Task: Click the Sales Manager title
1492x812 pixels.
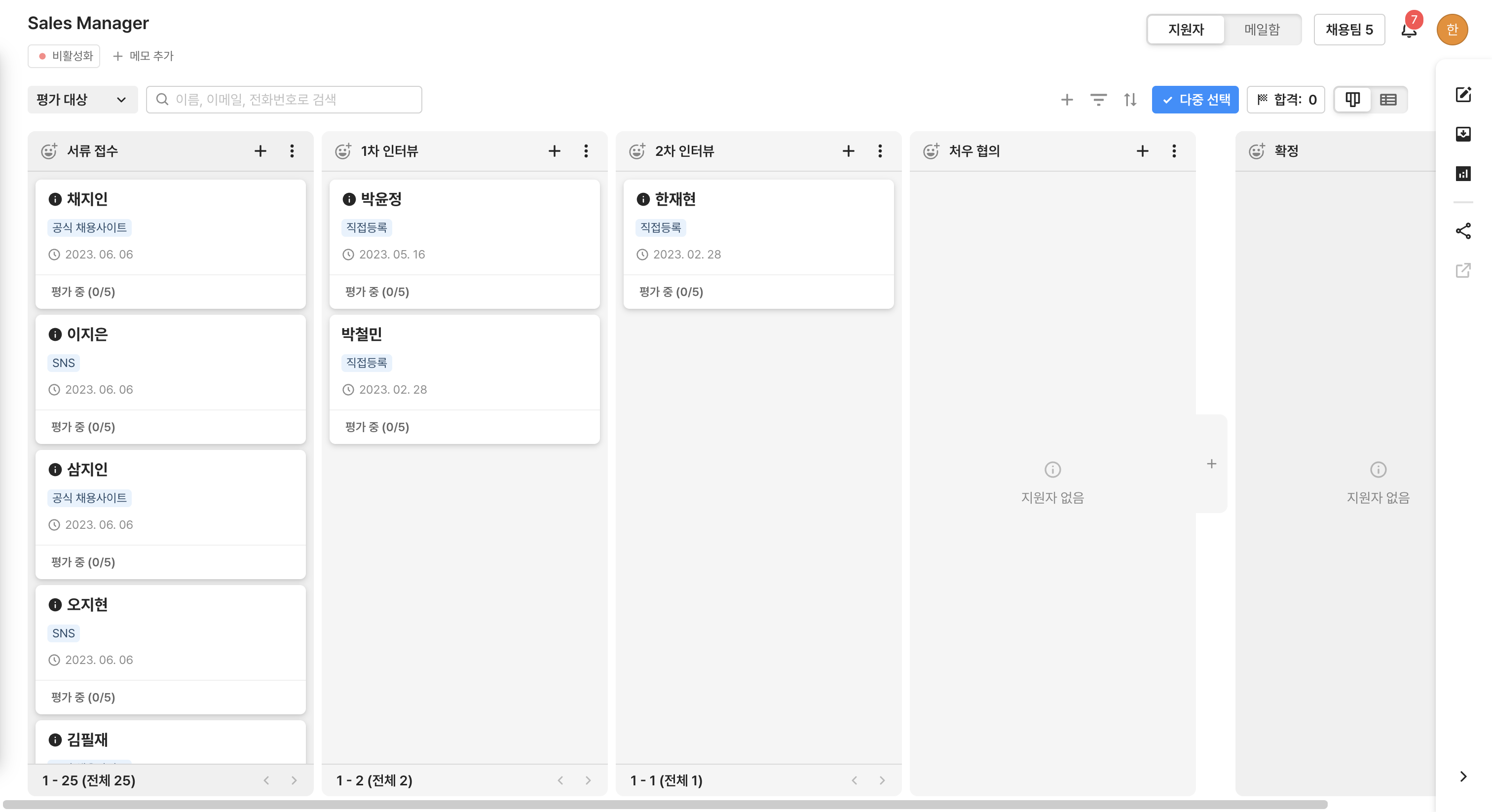Action: click(88, 23)
